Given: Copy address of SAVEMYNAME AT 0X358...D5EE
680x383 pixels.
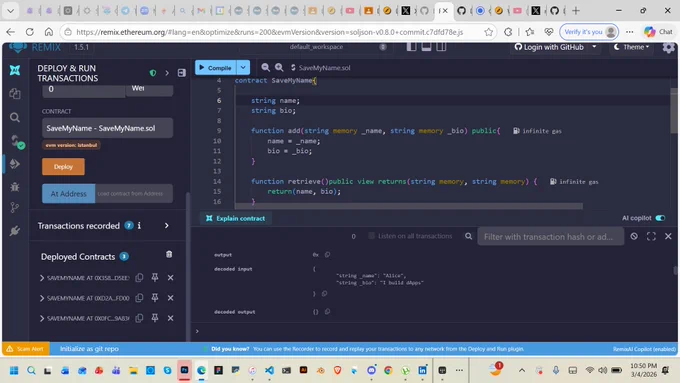Looking at the screenshot, I should [x=139, y=278].
